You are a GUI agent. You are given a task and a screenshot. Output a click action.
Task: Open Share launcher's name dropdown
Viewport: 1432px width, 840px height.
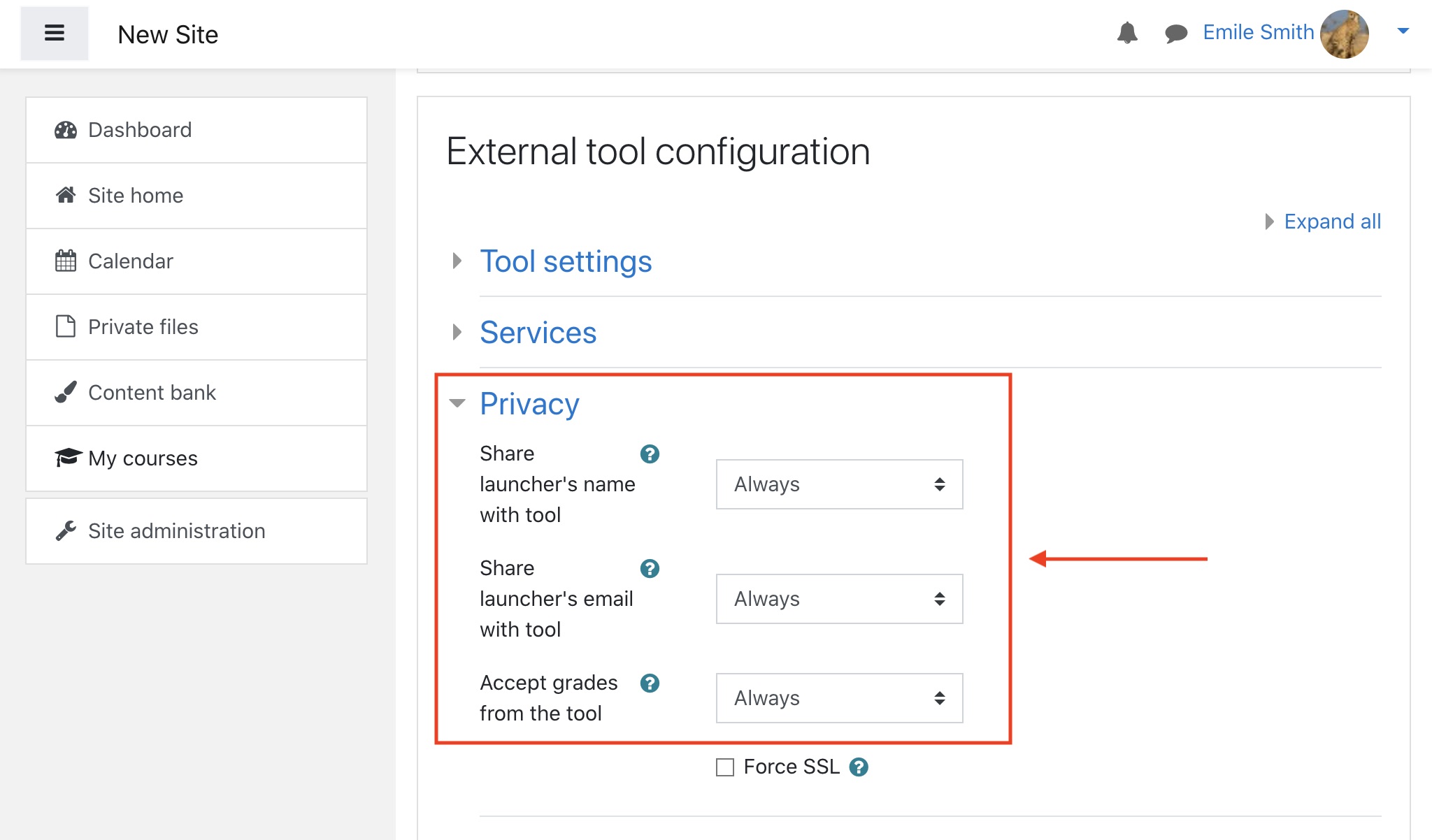[839, 484]
